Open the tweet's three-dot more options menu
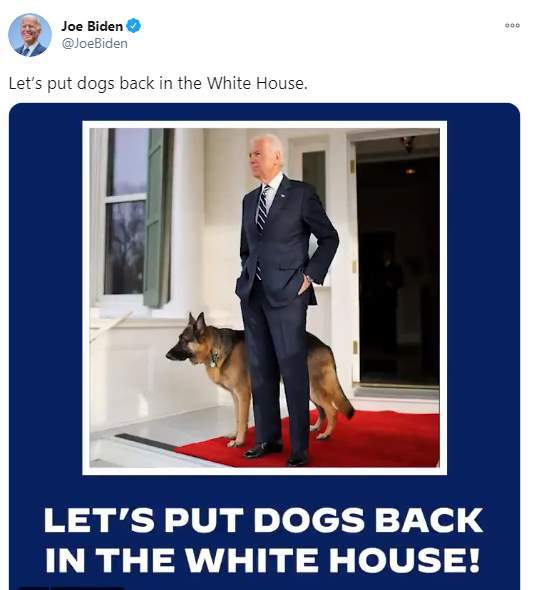The width and height of the screenshot is (544, 590). (512, 26)
